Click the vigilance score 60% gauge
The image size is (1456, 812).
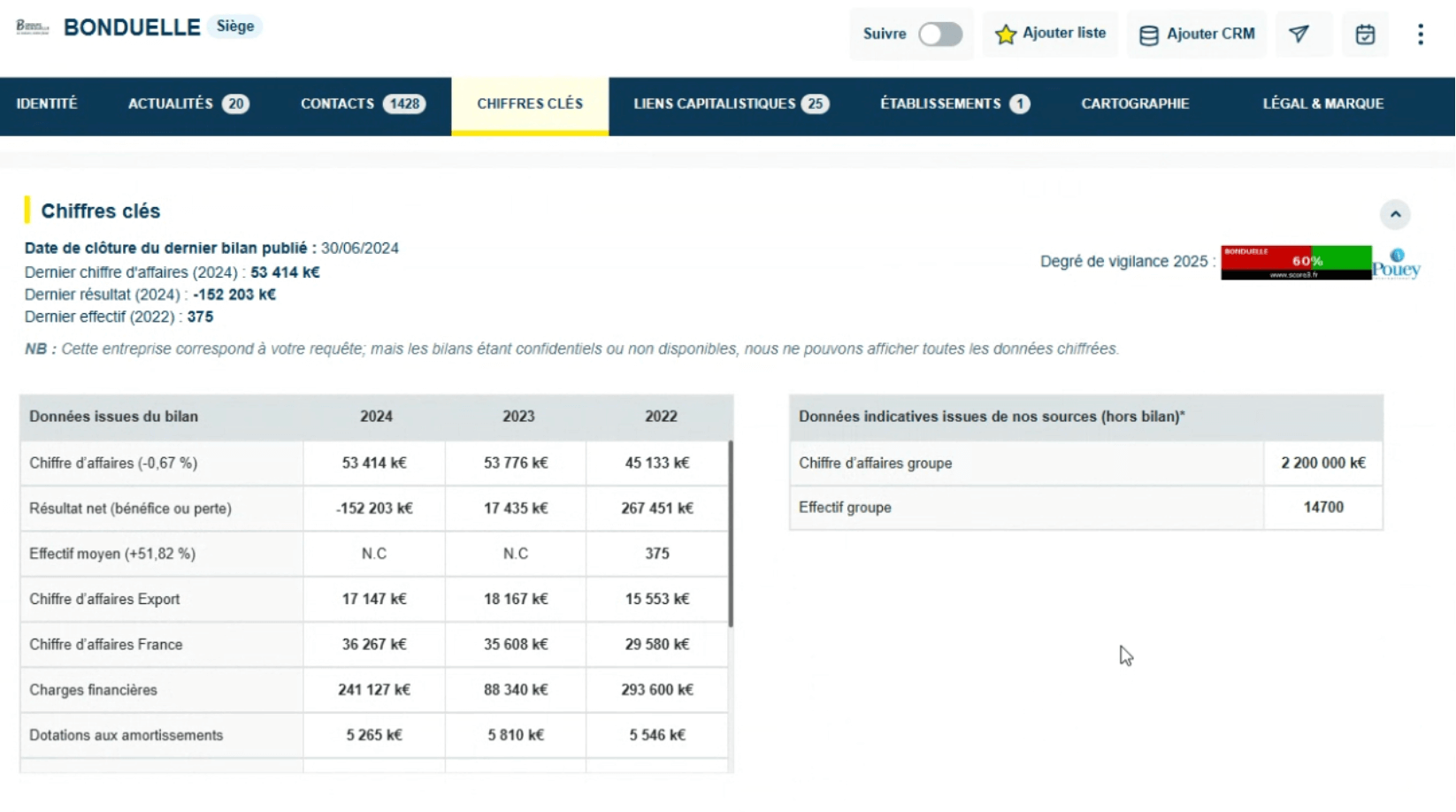[x=1296, y=263]
